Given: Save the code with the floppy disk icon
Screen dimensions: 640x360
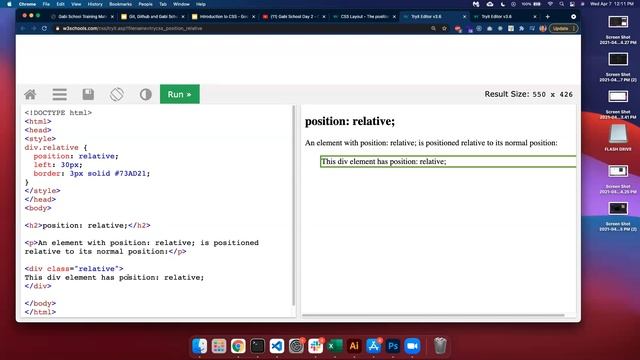Looking at the screenshot, I should click(88, 94).
